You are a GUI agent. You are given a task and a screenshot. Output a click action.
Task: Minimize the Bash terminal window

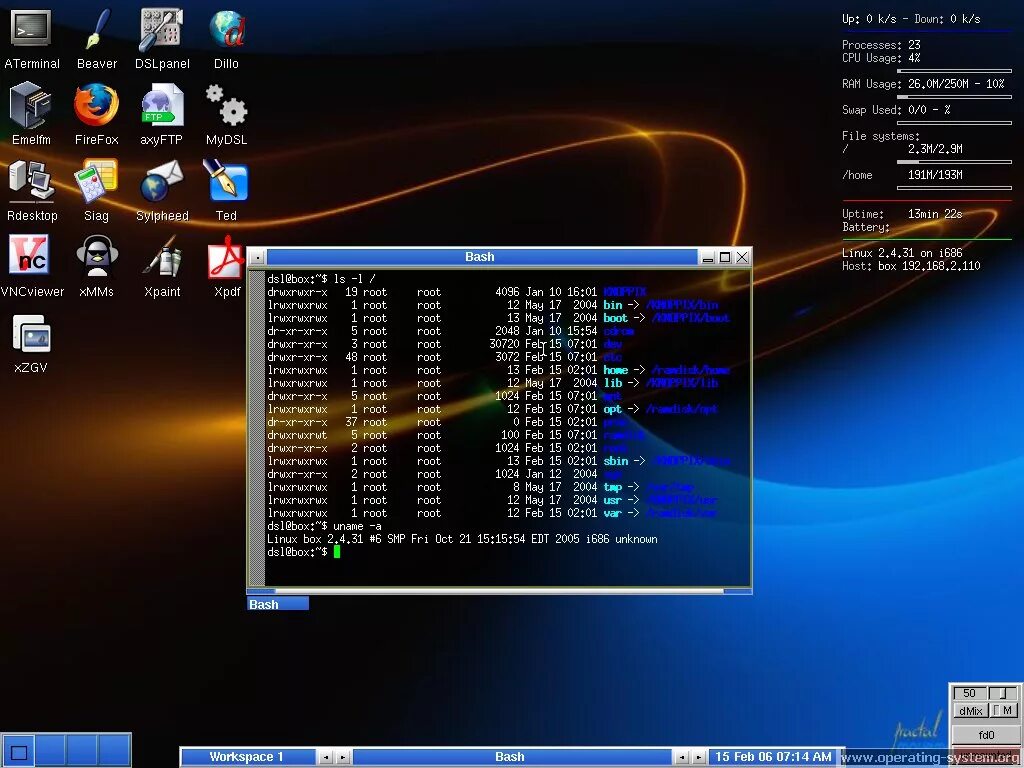(x=708, y=257)
